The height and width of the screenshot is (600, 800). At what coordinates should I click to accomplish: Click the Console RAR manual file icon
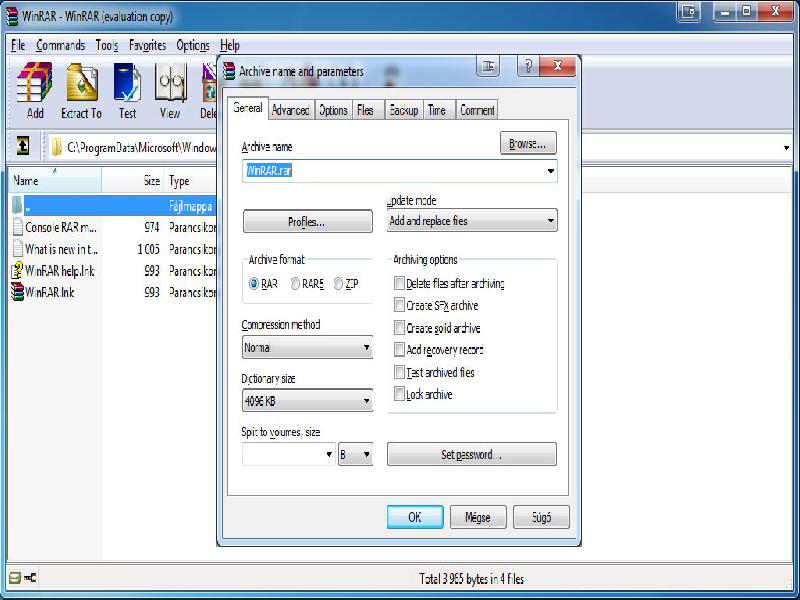pos(18,227)
